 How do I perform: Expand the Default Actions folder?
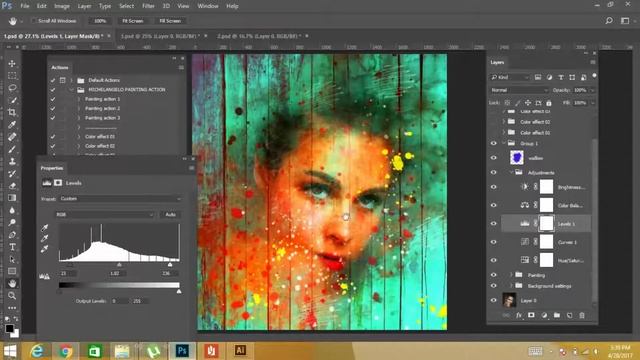coord(71,80)
